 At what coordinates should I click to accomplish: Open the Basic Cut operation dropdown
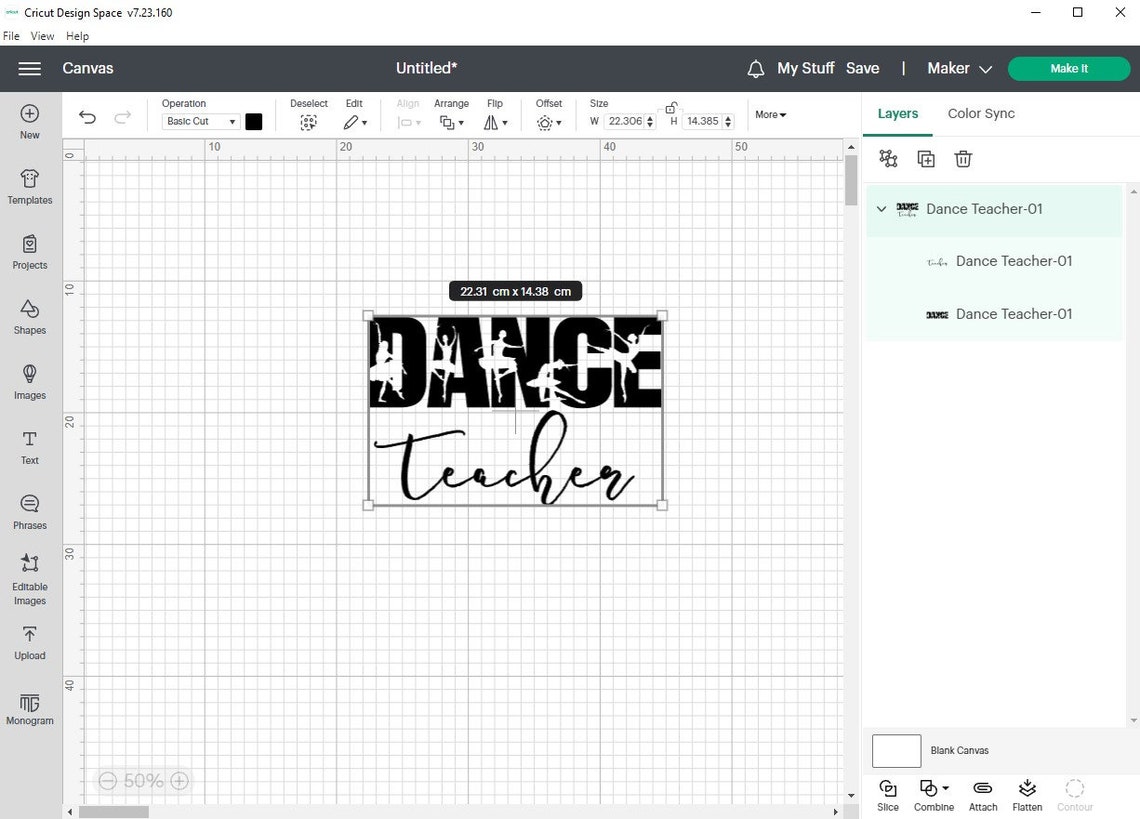tap(199, 121)
